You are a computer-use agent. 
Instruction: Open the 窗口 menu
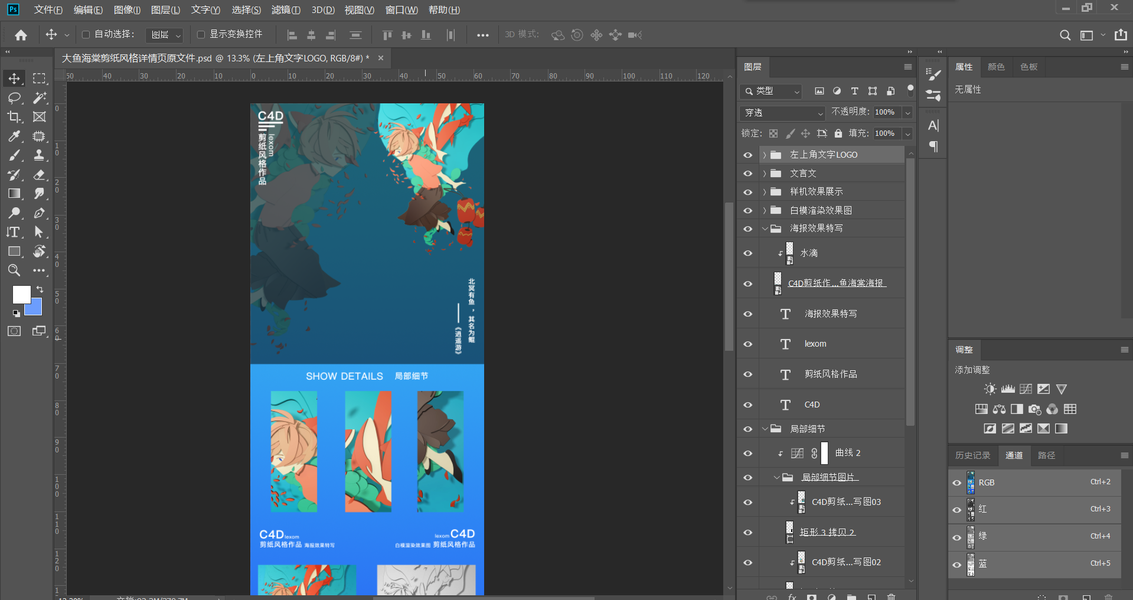pos(402,10)
